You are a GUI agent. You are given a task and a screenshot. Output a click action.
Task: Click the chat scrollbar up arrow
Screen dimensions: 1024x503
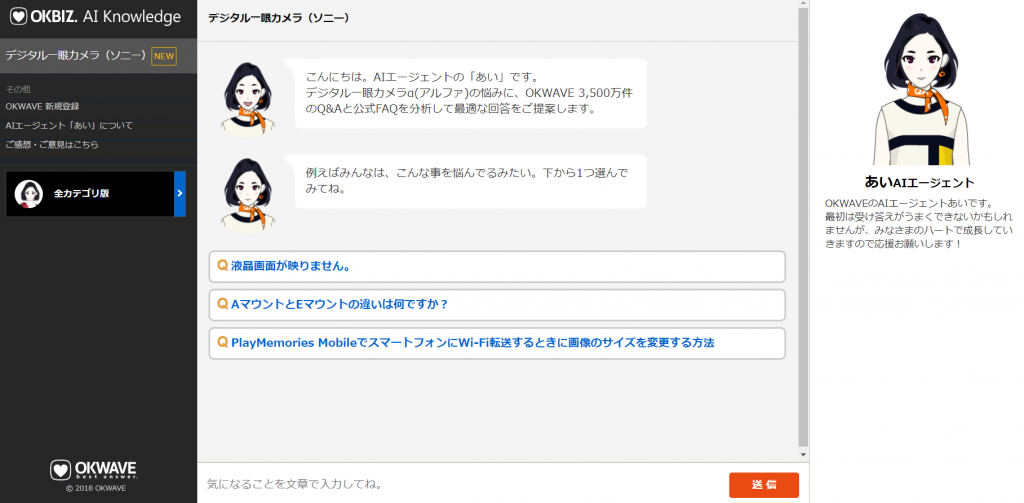pyautogui.click(x=803, y=4)
